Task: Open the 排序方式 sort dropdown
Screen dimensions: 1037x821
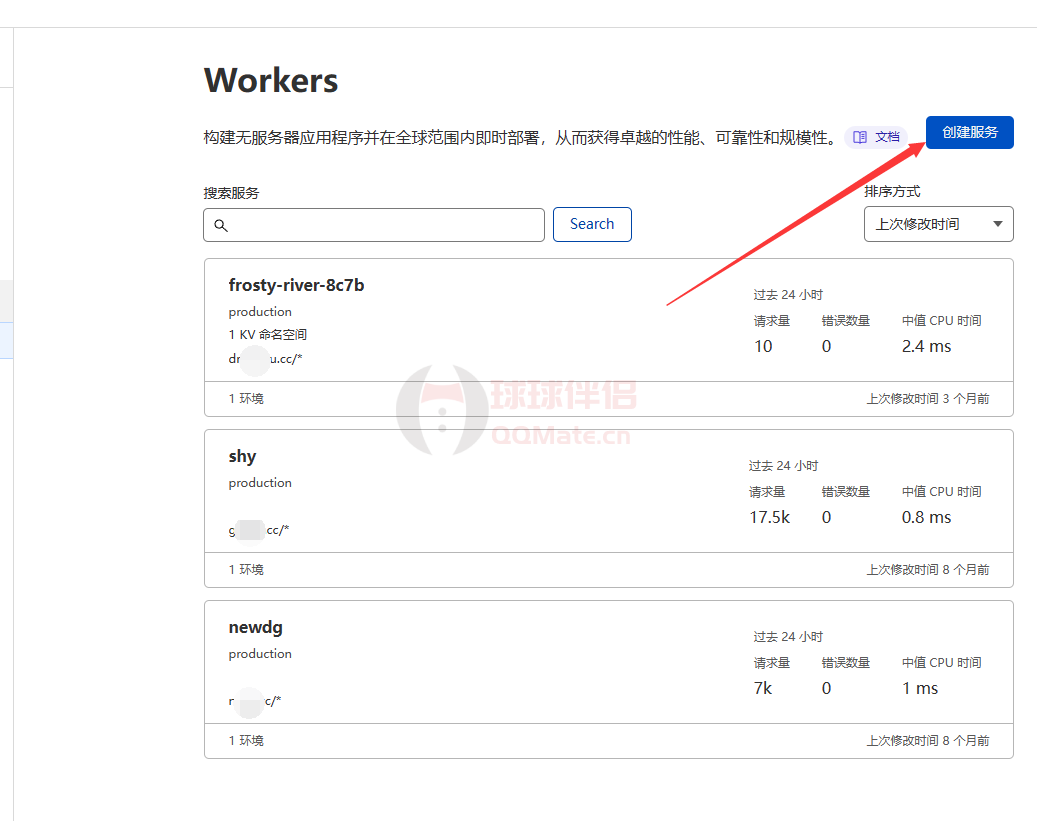Action: [937, 224]
